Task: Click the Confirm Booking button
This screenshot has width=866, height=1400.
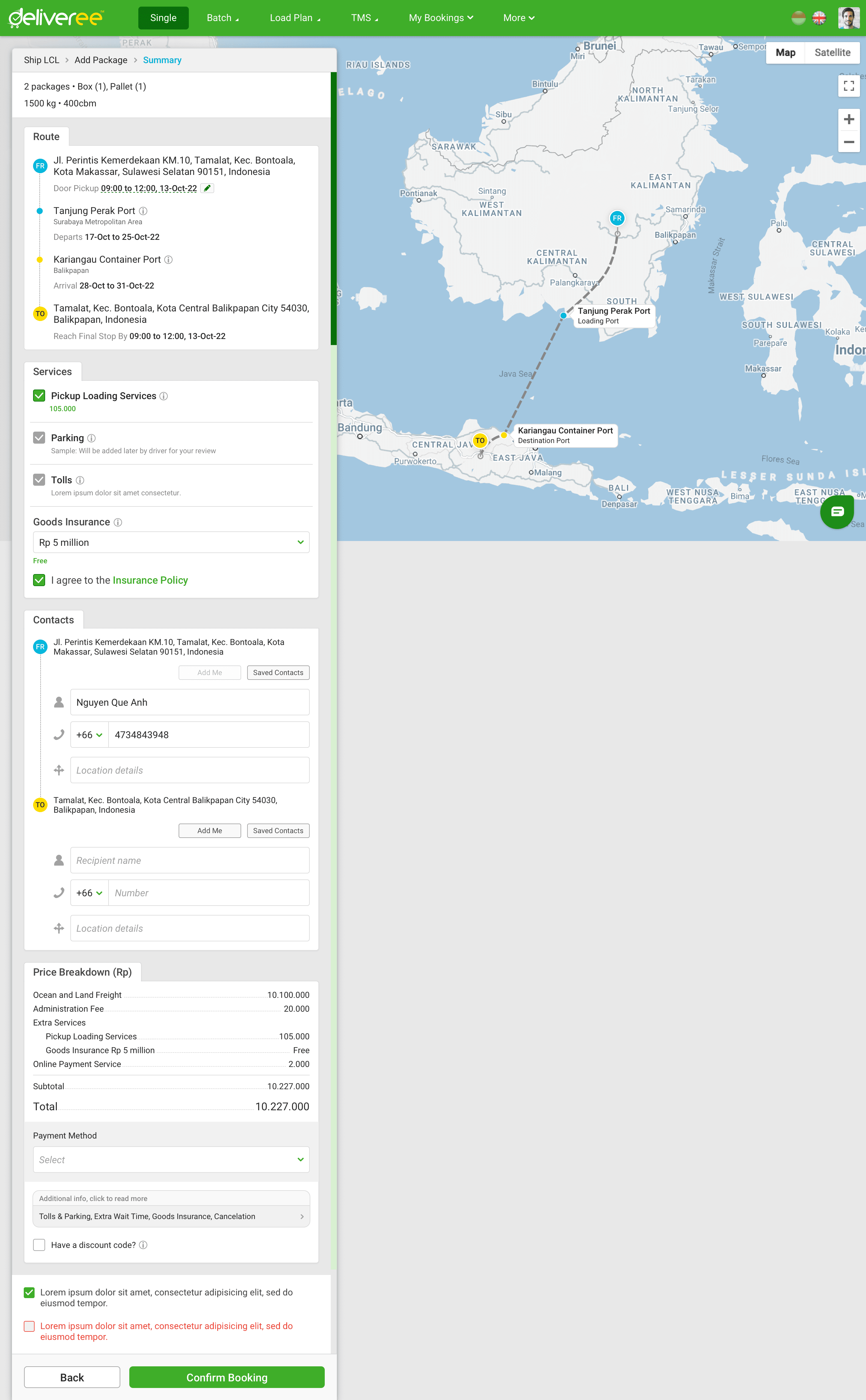Action: click(x=227, y=1377)
